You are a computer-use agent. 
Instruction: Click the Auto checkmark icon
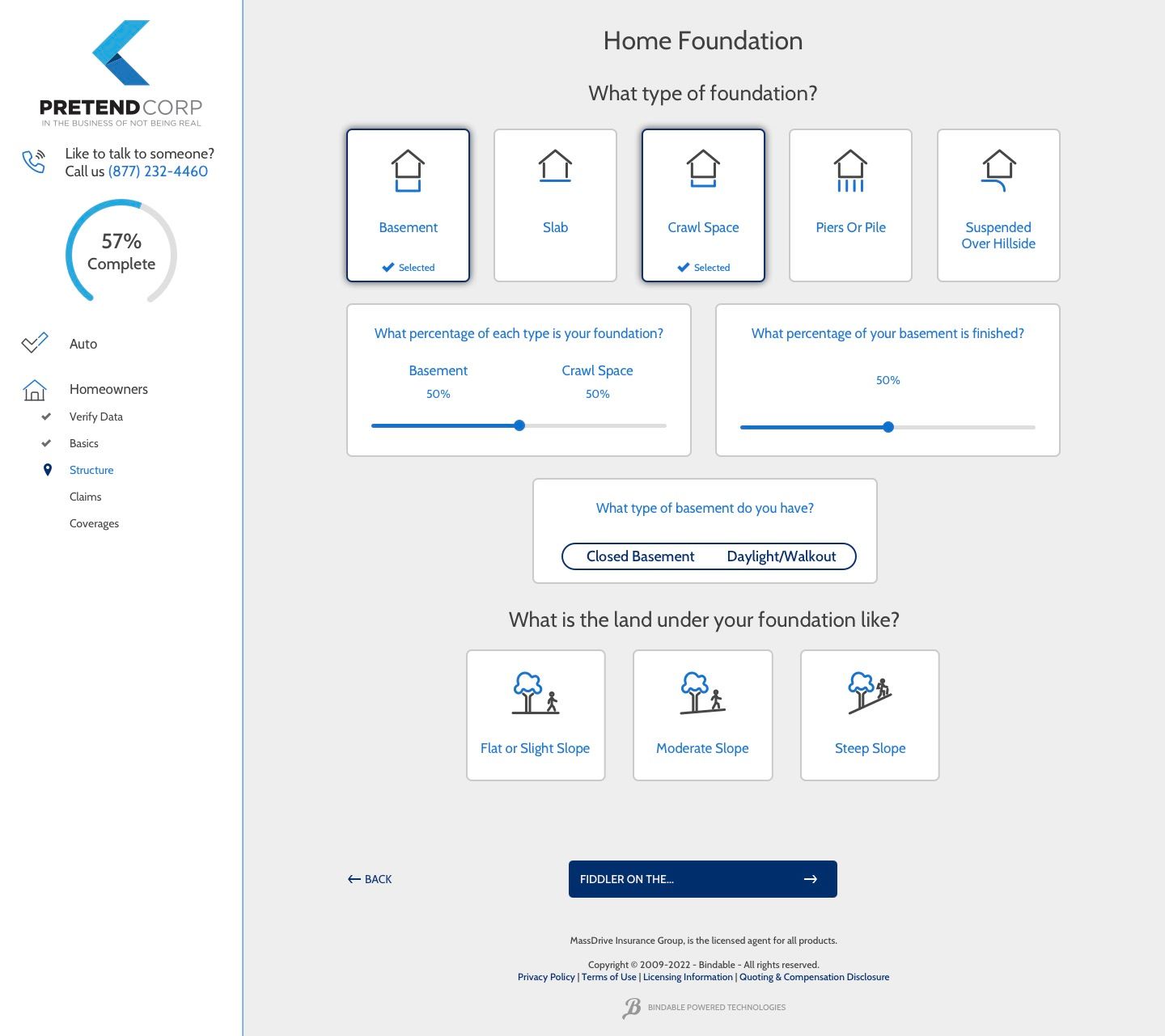pyautogui.click(x=35, y=343)
